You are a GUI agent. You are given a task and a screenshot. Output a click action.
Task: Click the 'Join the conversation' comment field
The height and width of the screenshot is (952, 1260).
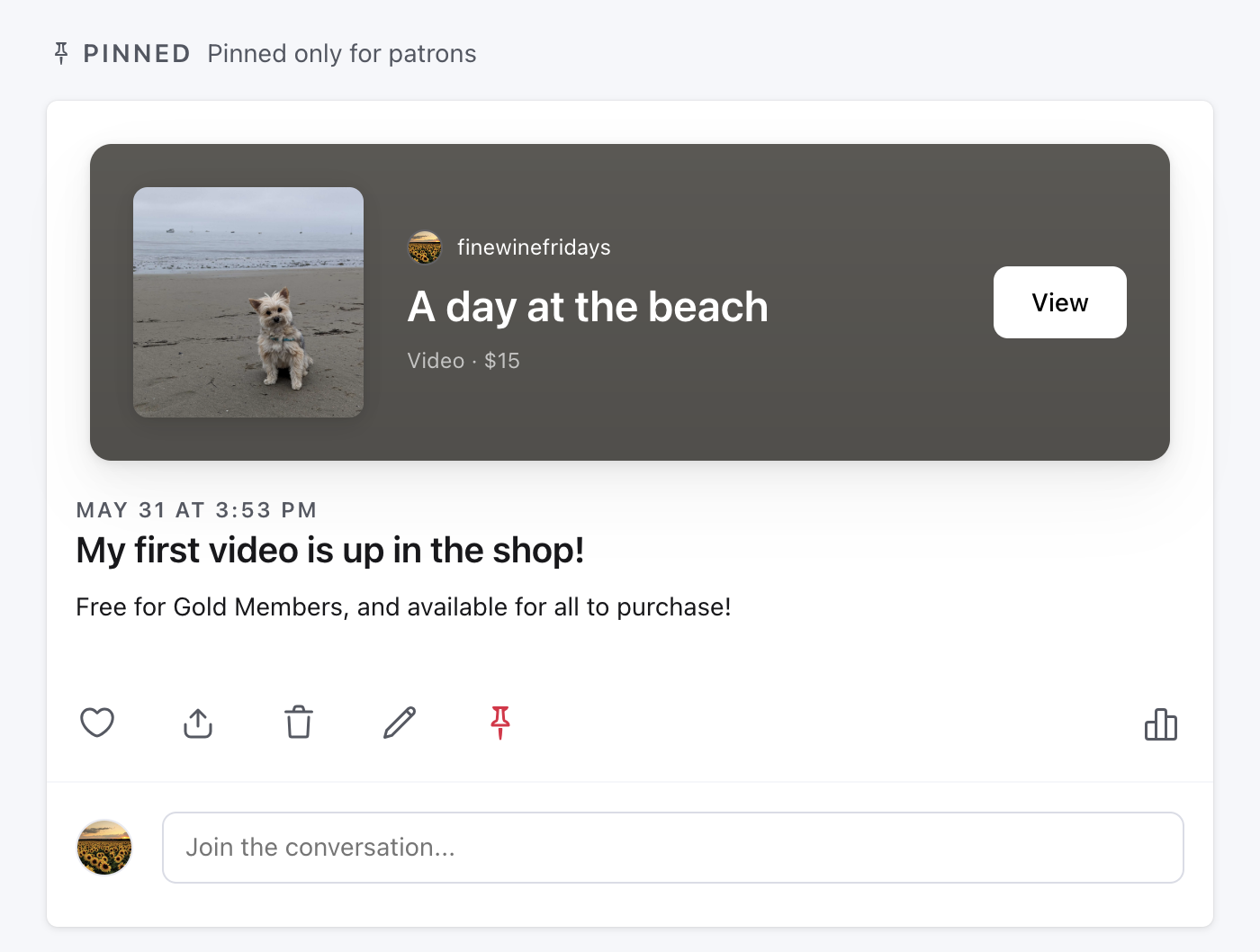click(673, 847)
